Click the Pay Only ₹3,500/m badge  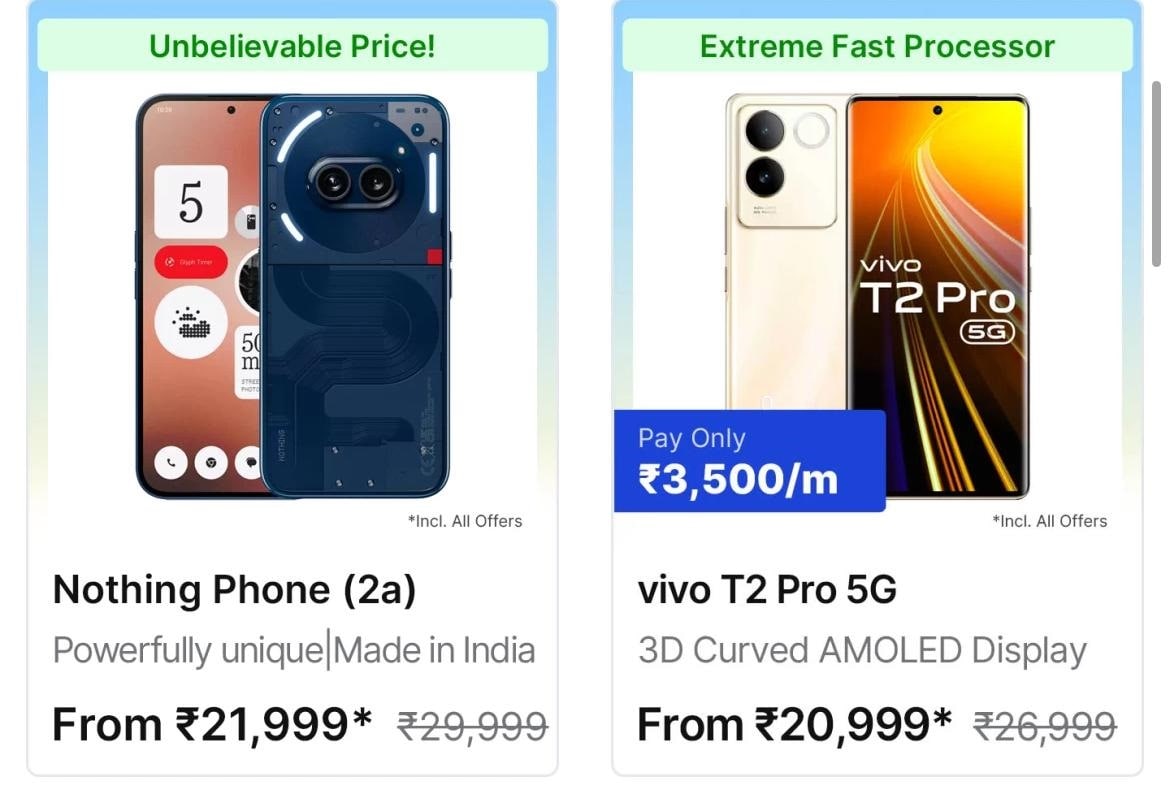[749, 461]
